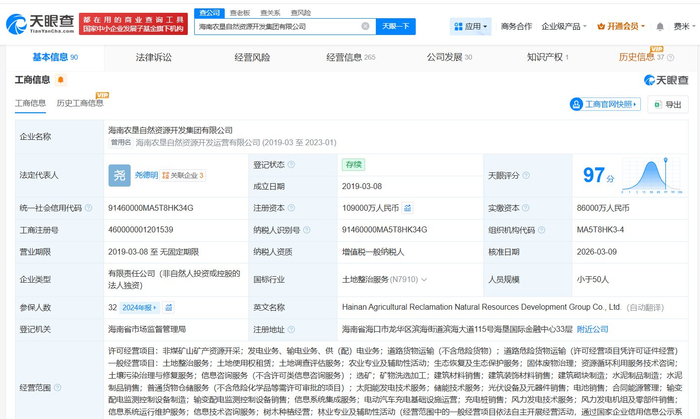Select the 历史工商信息 sub-tab
Viewport: 700px width, 419px height.
click(80, 103)
